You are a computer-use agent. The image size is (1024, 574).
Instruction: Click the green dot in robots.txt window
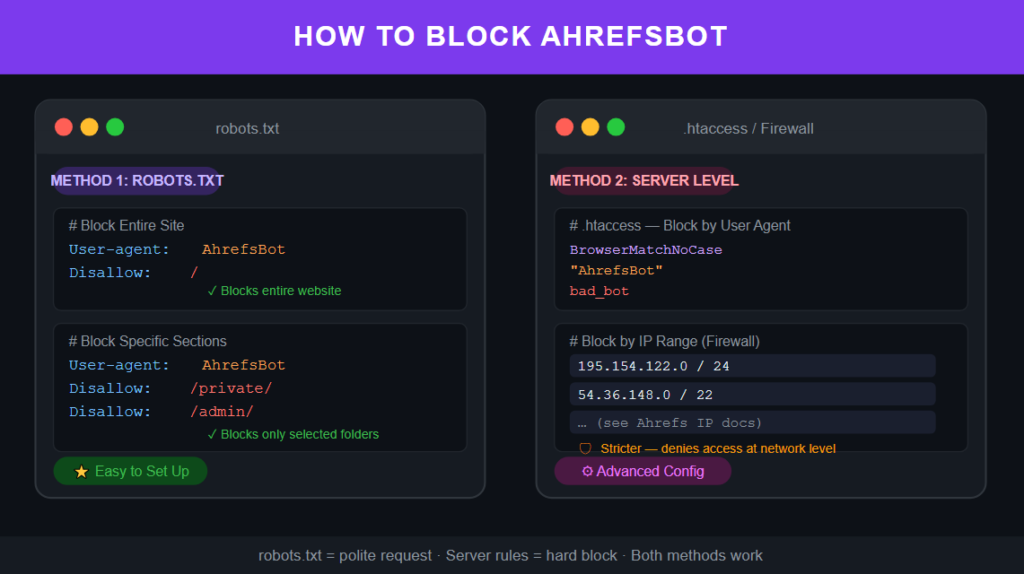point(115,127)
